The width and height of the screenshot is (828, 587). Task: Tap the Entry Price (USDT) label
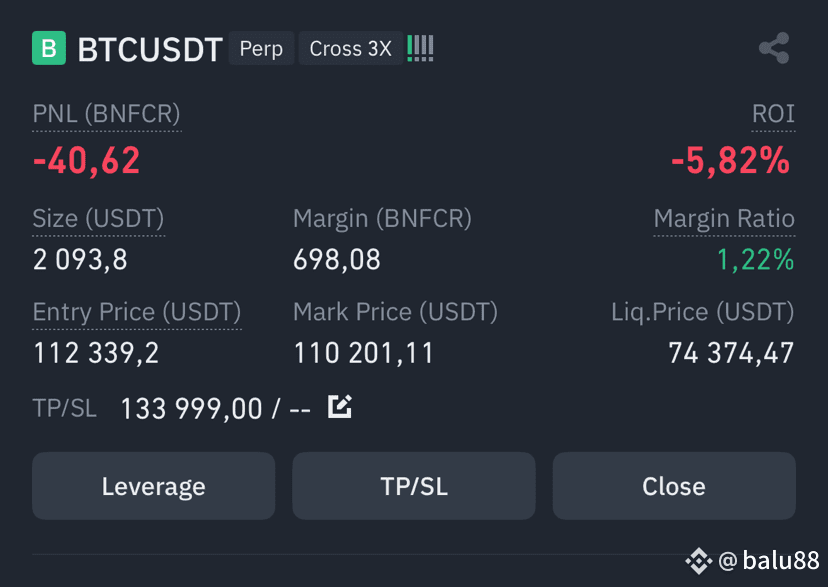137,312
